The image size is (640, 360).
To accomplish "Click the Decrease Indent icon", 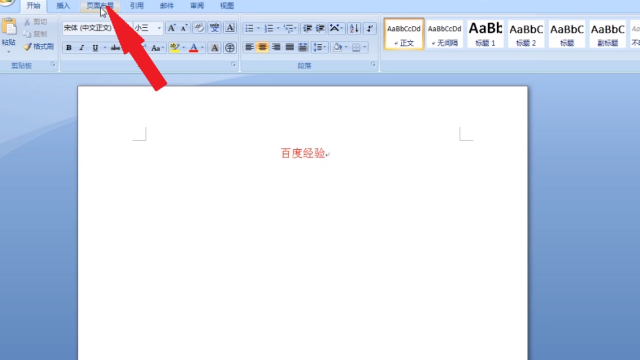I will (307, 28).
